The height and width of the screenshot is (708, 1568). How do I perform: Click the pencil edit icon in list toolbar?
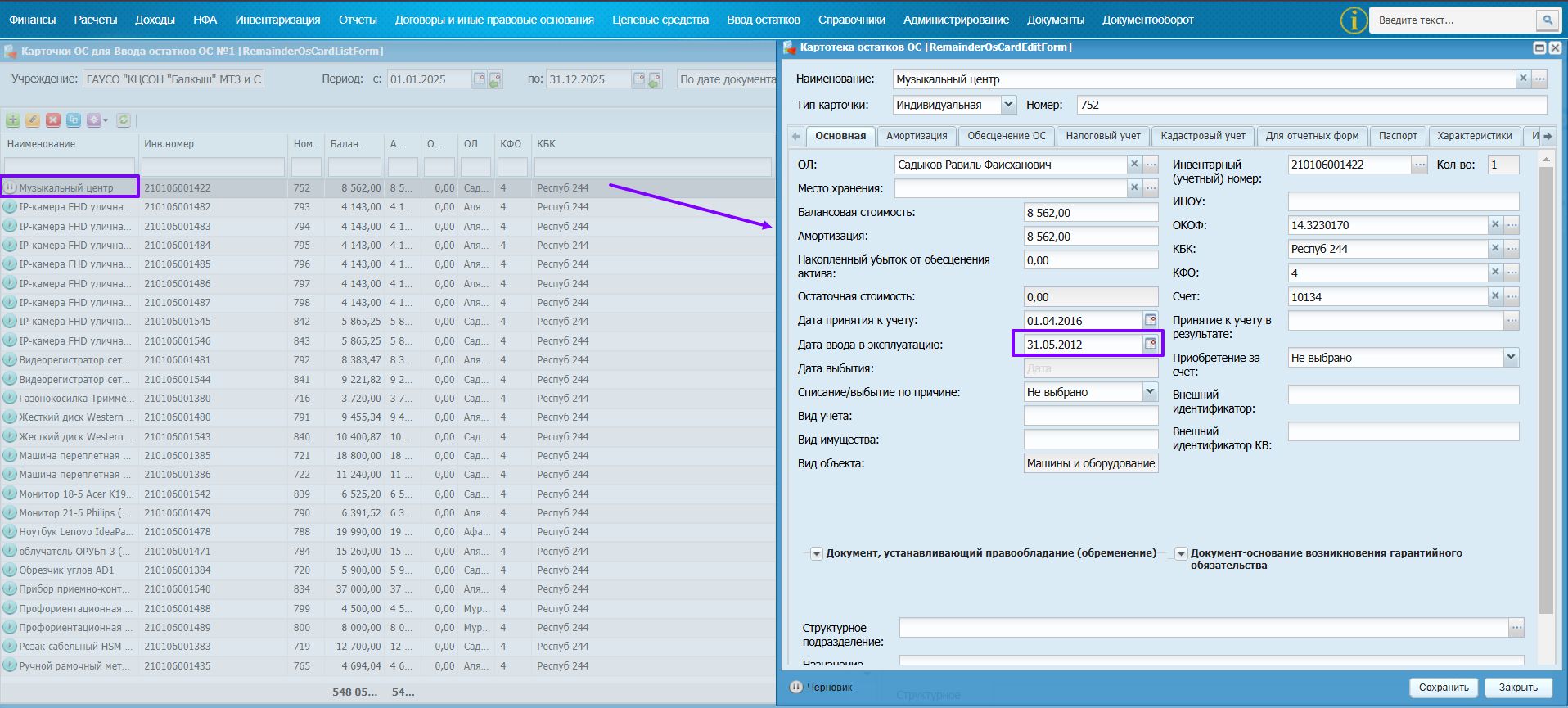[x=33, y=120]
